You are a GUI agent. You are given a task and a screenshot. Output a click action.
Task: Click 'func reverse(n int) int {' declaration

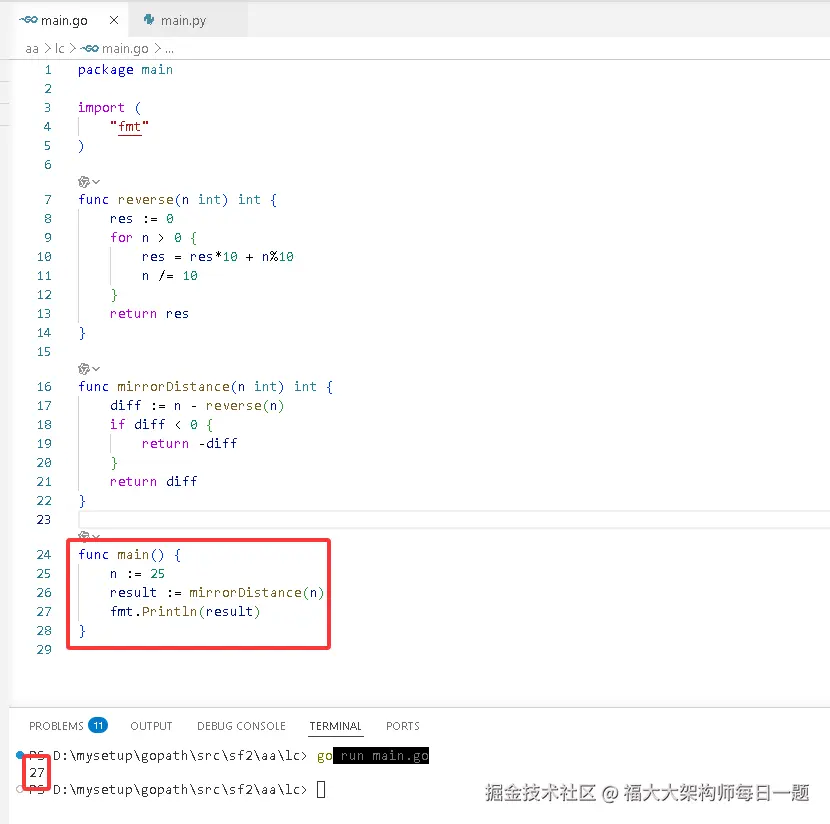click(177, 200)
